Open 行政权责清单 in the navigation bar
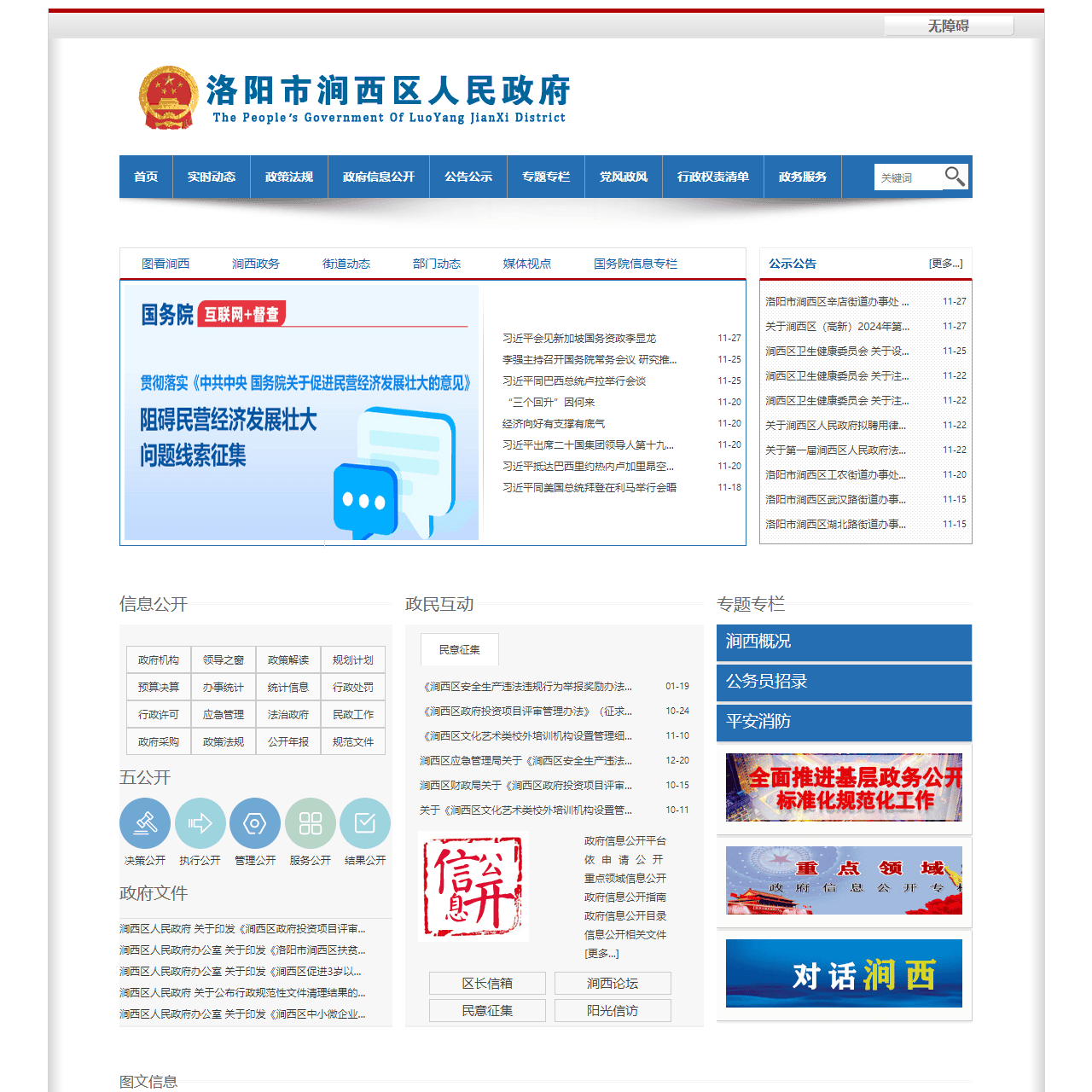Viewport: 1092px width, 1092px height. point(713,177)
